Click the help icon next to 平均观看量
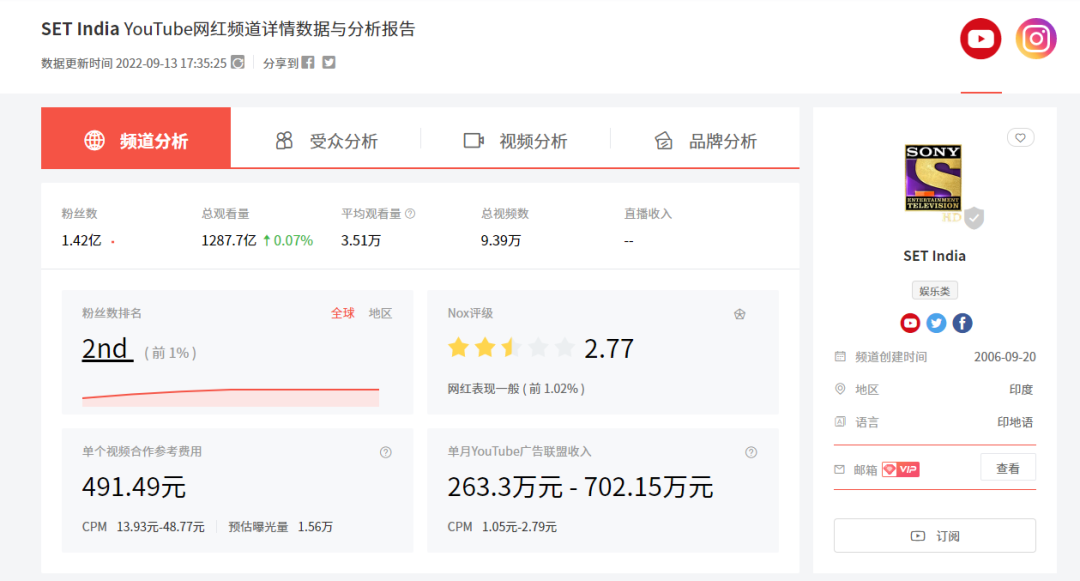 click(411, 213)
